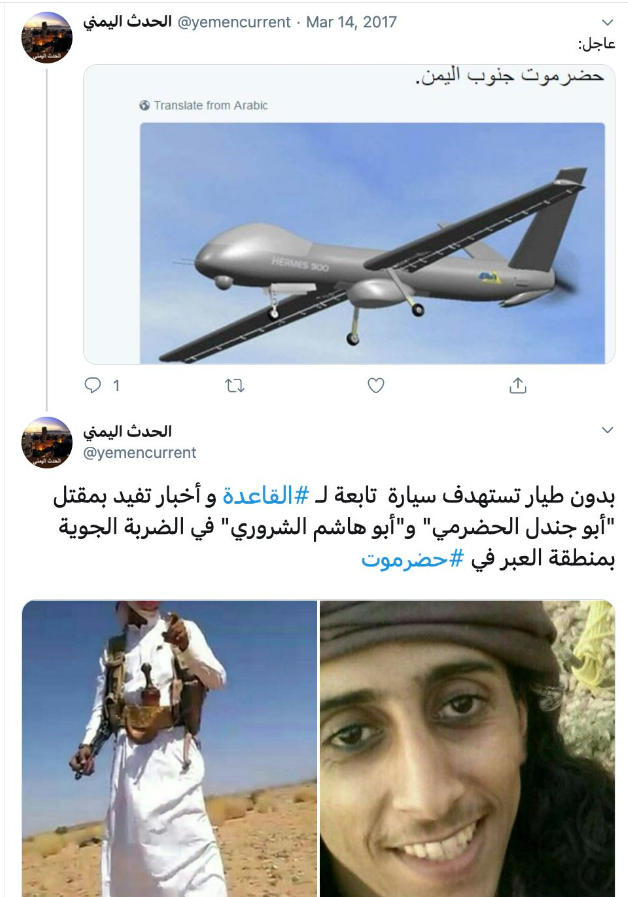Click the share upload icon
Image resolution: width=628 pixels, height=897 pixels.
(518, 385)
